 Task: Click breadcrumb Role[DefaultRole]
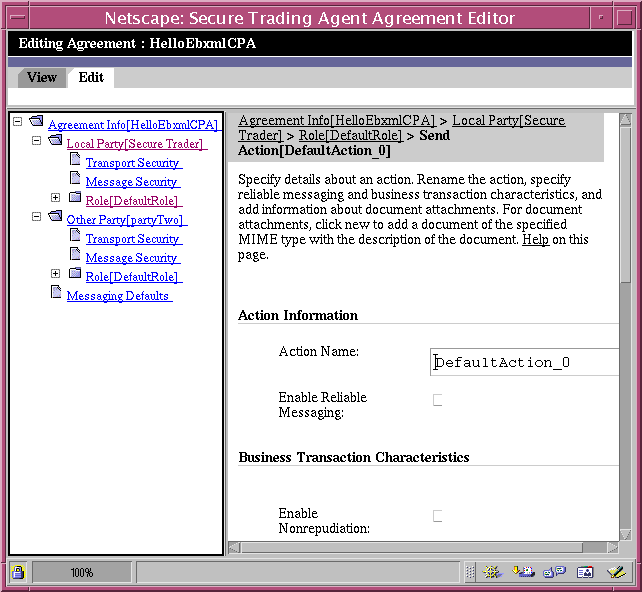350,136
